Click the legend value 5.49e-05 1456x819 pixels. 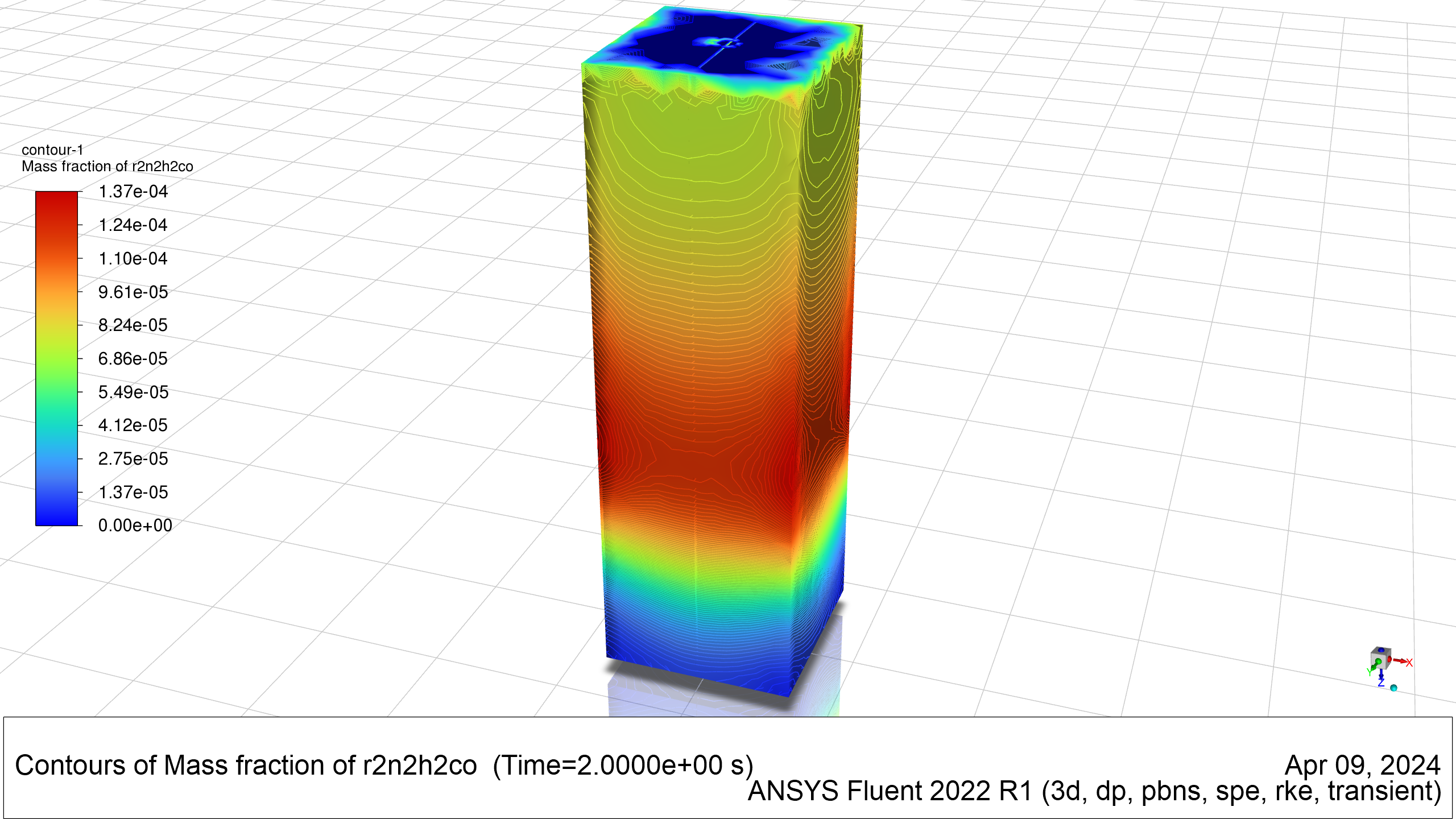[x=133, y=392]
